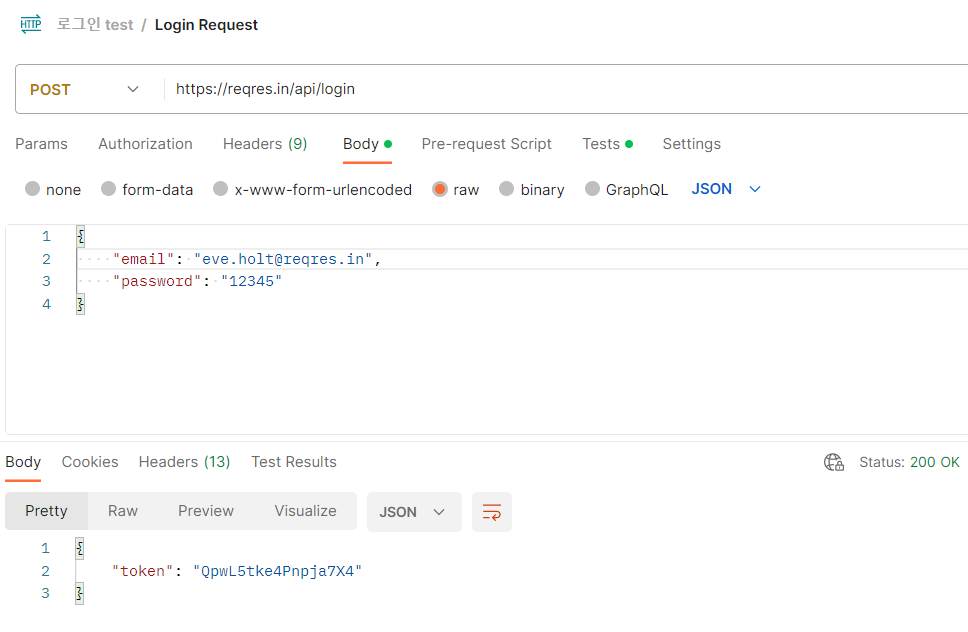Image resolution: width=968 pixels, height=632 pixels.
Task: Click the 로그인 test collection breadcrumb
Action: click(x=95, y=25)
